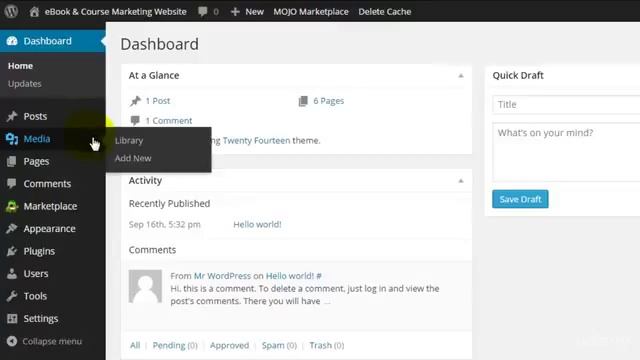Open the Pages menu
This screenshot has width=640, height=360.
[36, 162]
